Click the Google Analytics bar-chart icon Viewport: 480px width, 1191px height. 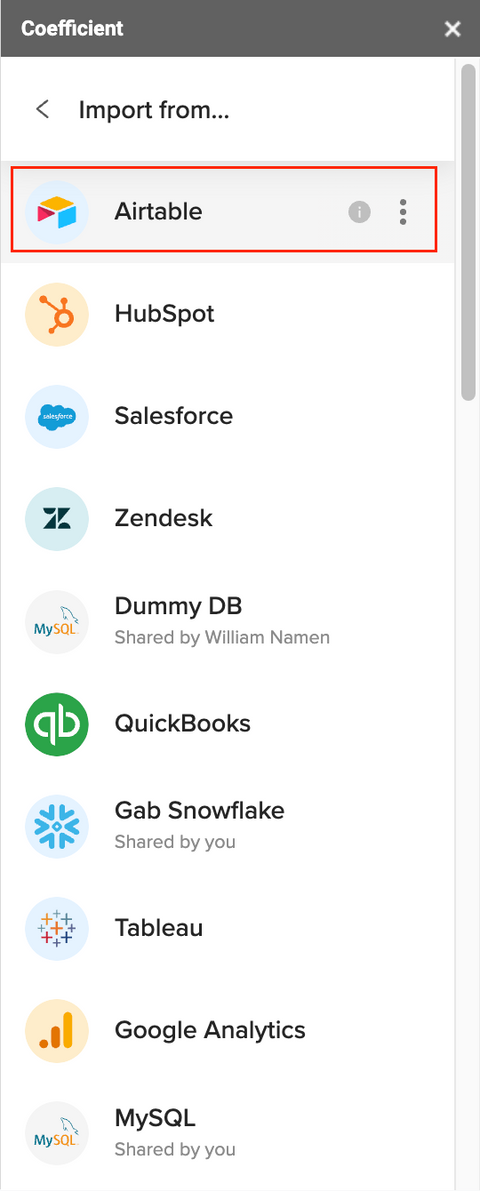point(57,1031)
